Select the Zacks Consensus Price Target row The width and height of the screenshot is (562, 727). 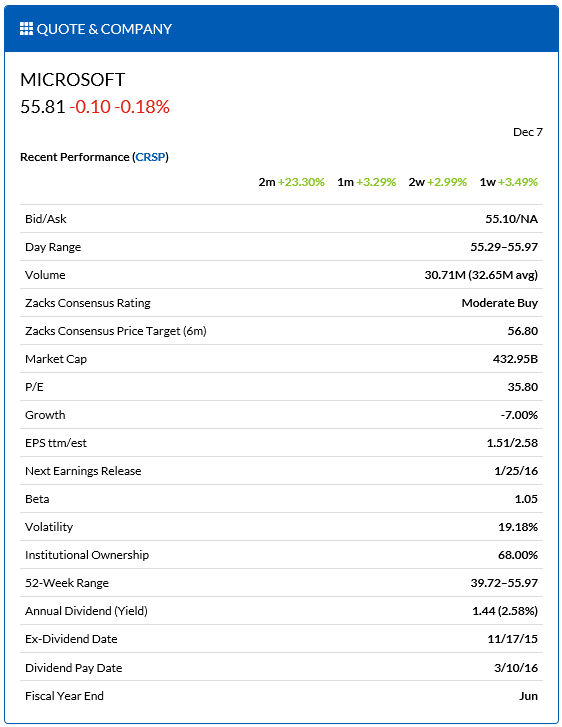click(281, 331)
